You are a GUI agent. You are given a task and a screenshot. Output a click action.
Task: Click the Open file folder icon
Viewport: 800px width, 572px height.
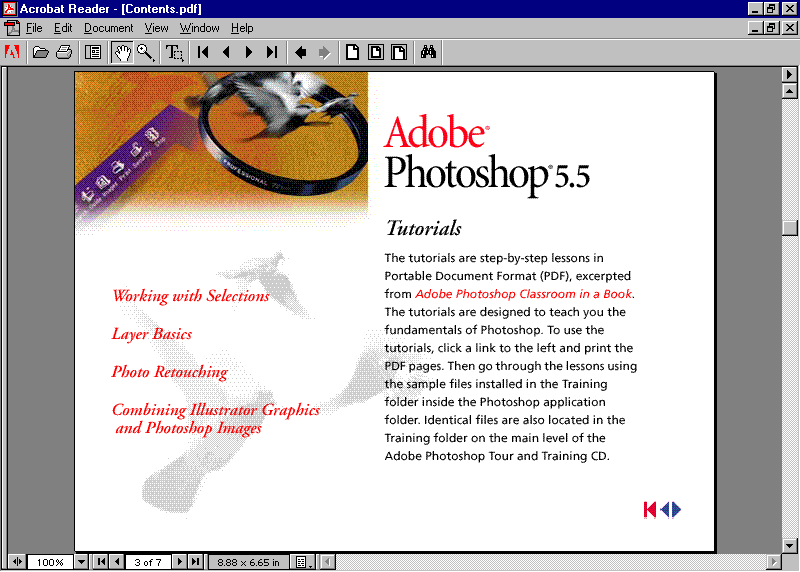point(41,52)
